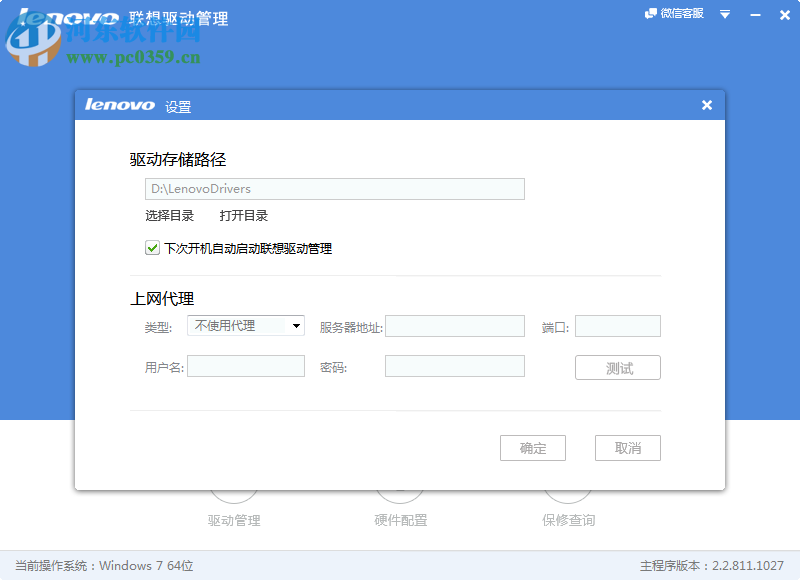Click the 确定 confirm button
The height and width of the screenshot is (580, 800).
click(532, 448)
